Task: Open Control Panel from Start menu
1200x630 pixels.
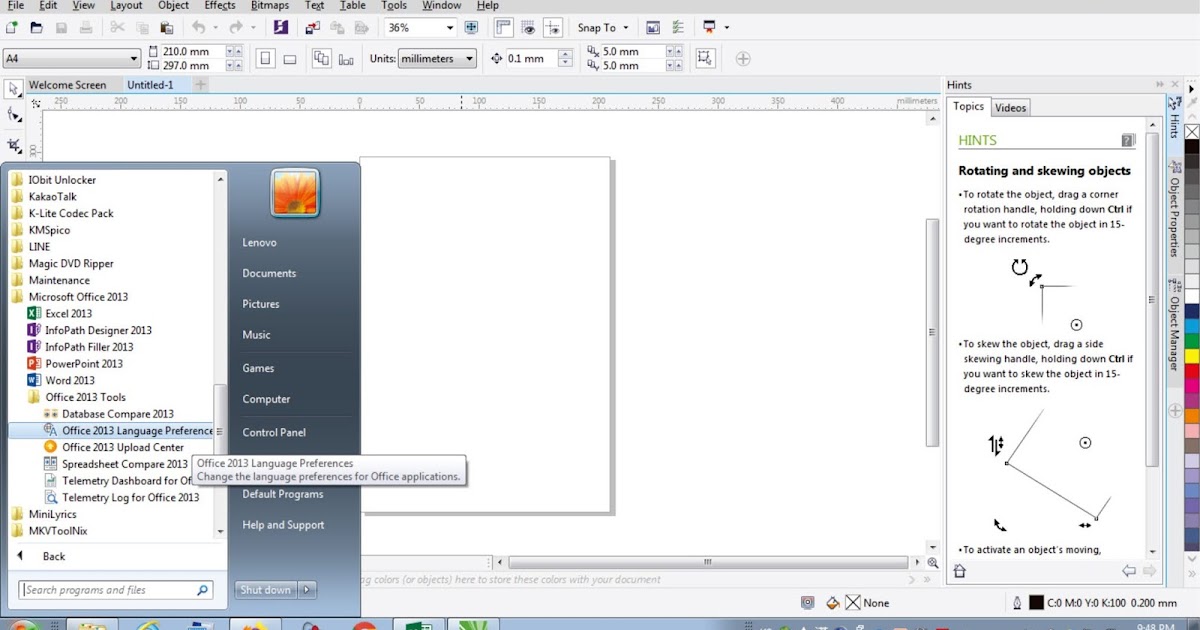Action: point(274,432)
